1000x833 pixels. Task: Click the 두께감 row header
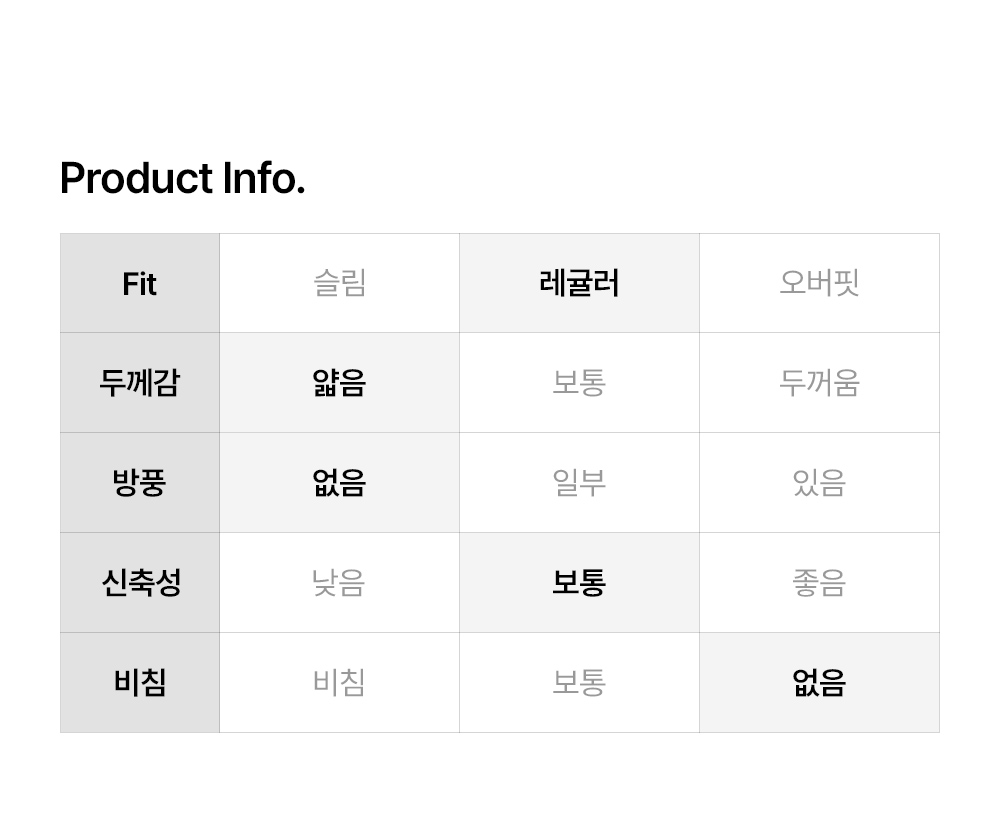[x=140, y=383]
